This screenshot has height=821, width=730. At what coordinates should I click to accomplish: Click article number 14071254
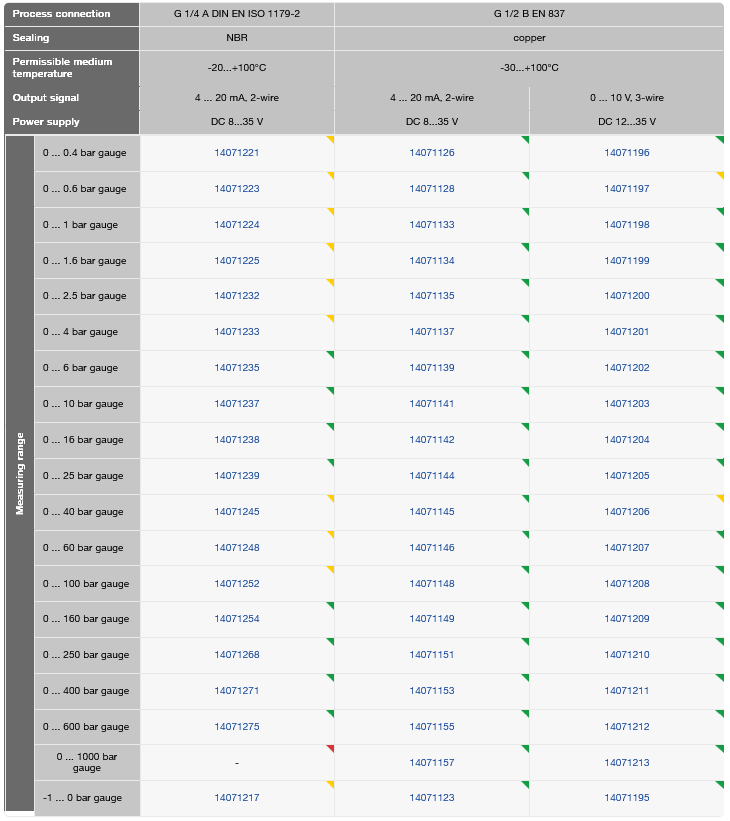[237, 619]
